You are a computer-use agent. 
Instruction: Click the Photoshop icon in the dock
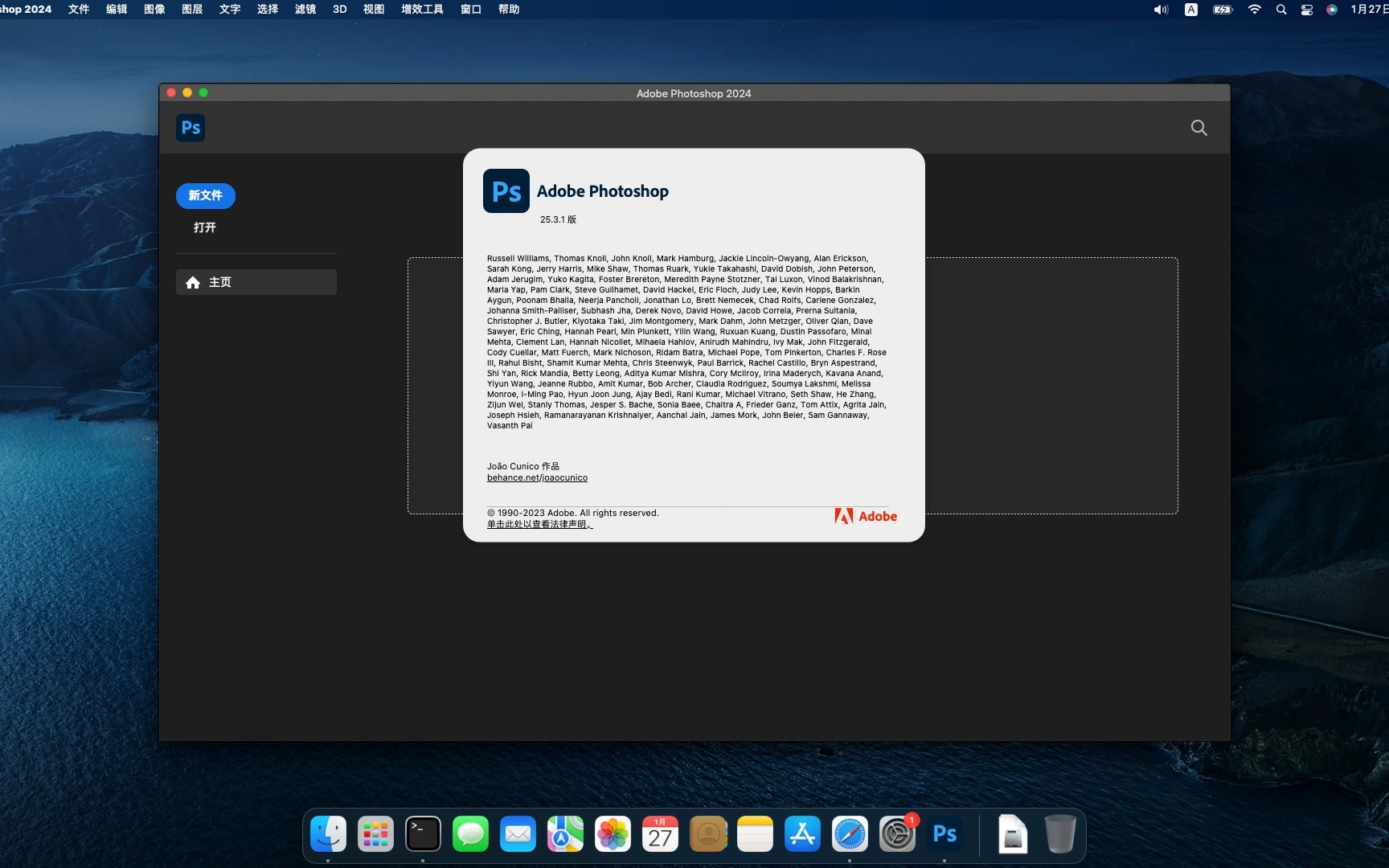click(944, 834)
